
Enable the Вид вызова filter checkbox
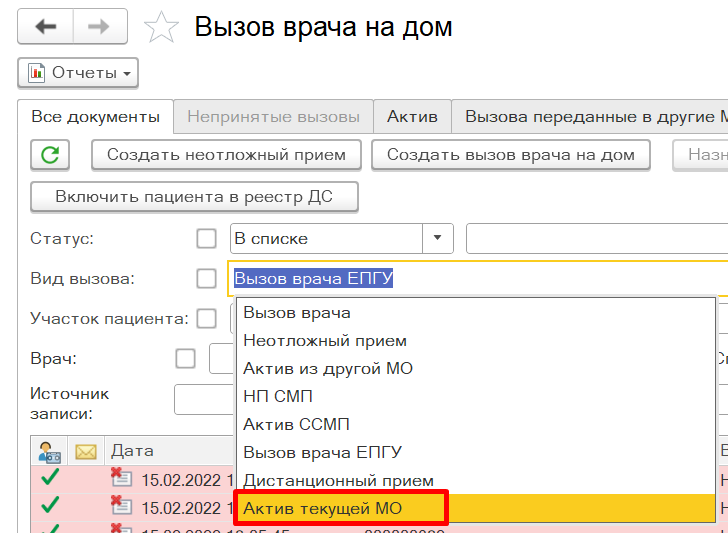pyautogui.click(x=206, y=279)
